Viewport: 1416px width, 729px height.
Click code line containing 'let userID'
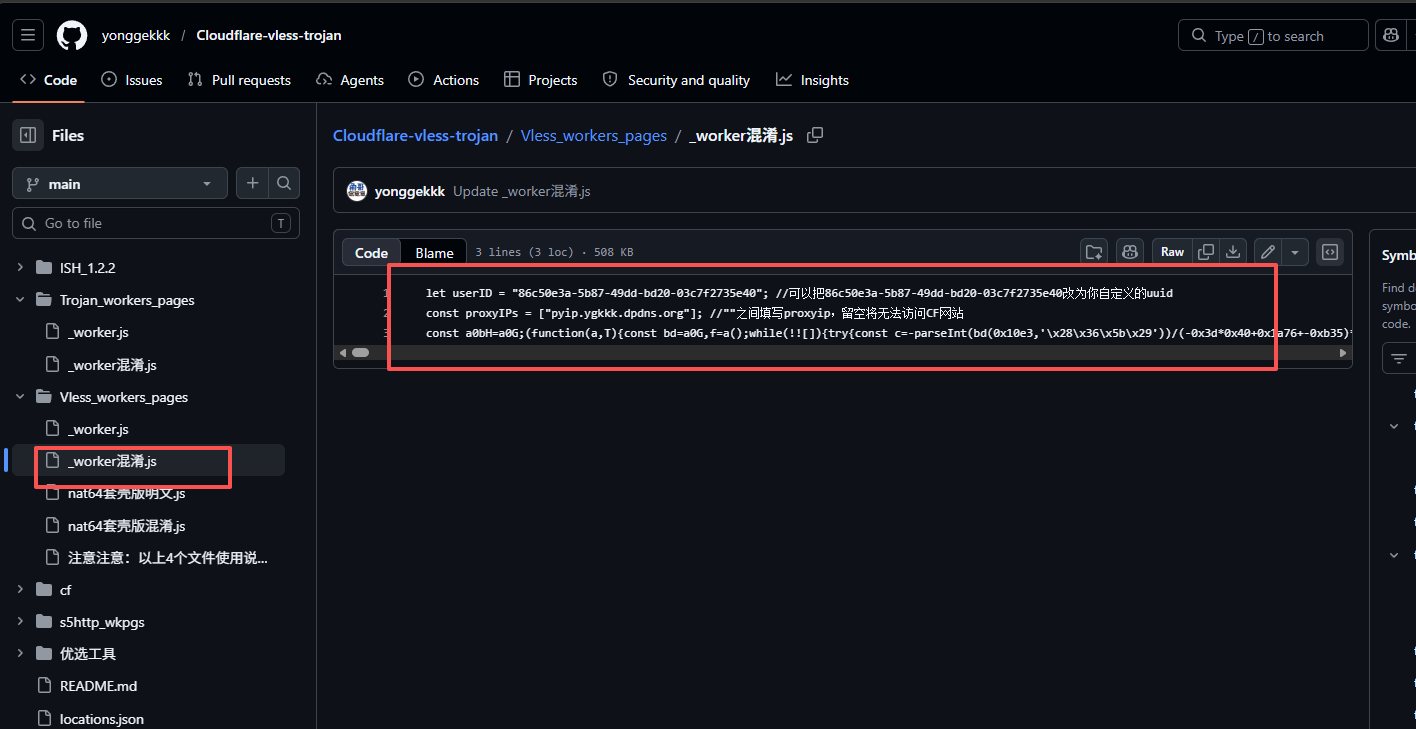pyautogui.click(x=799, y=294)
